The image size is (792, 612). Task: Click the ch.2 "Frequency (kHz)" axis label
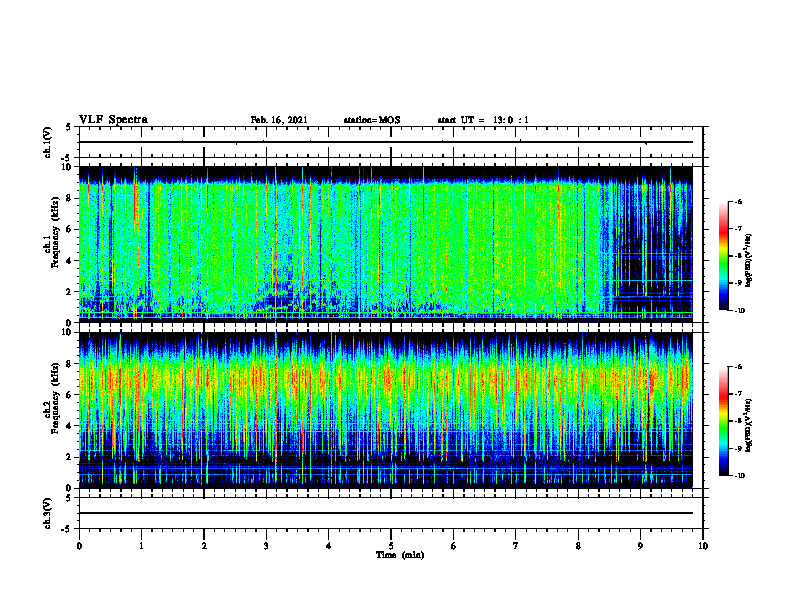pyautogui.click(x=55, y=398)
